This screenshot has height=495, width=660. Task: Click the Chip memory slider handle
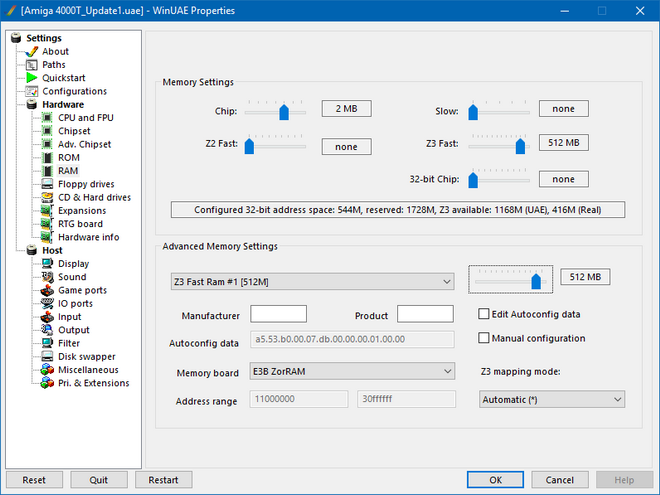coord(285,112)
